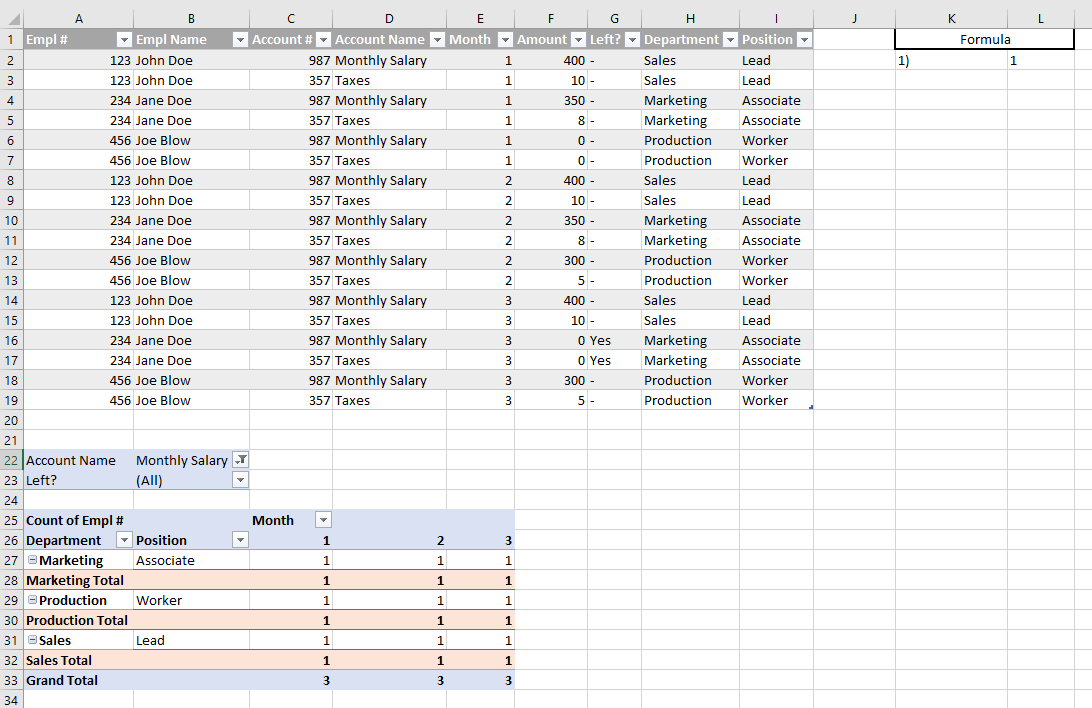Open the Empl # column filter

[x=124, y=39]
